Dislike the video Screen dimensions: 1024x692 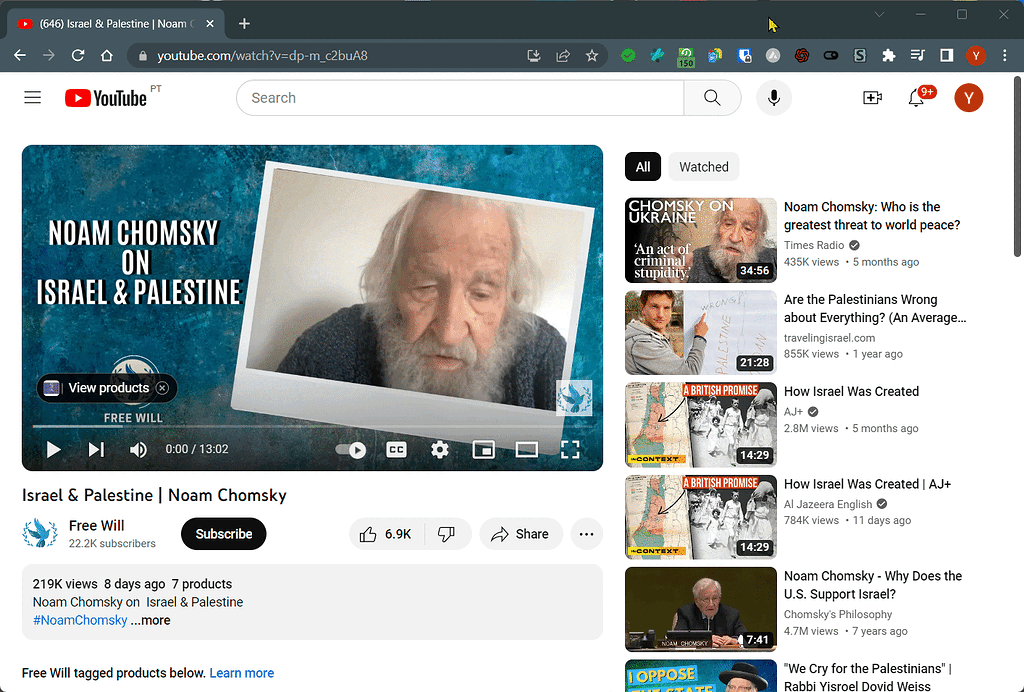(x=447, y=534)
